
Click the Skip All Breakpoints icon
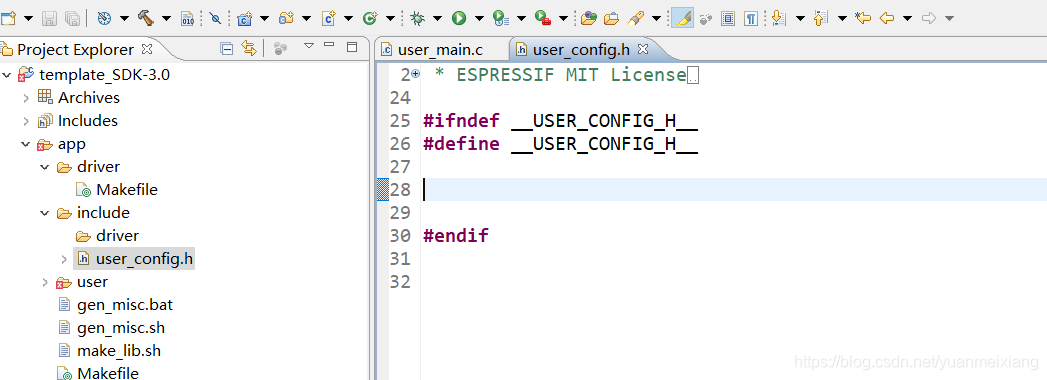(215, 18)
